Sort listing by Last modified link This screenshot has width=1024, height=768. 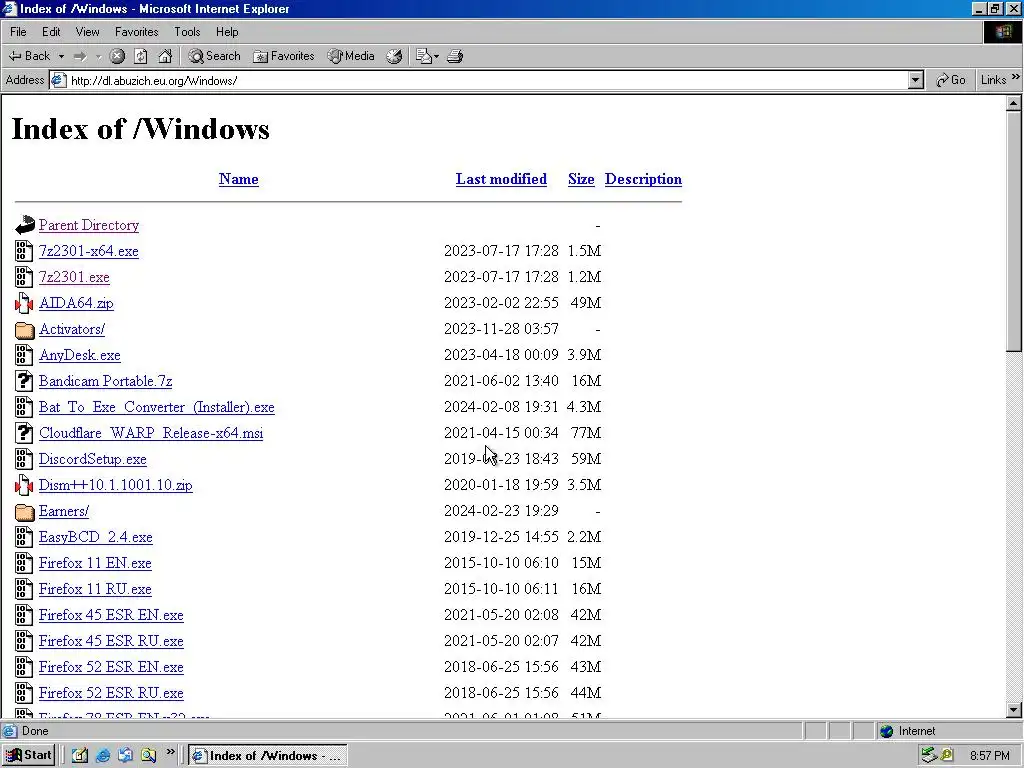coord(501,179)
